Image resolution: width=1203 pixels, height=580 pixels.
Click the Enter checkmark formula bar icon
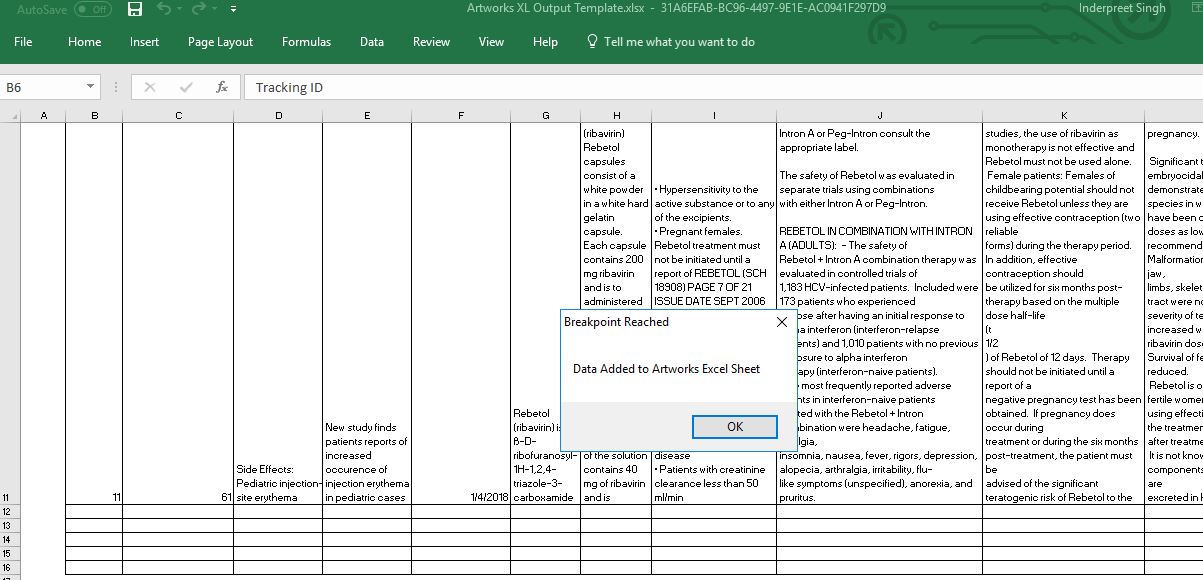click(186, 87)
